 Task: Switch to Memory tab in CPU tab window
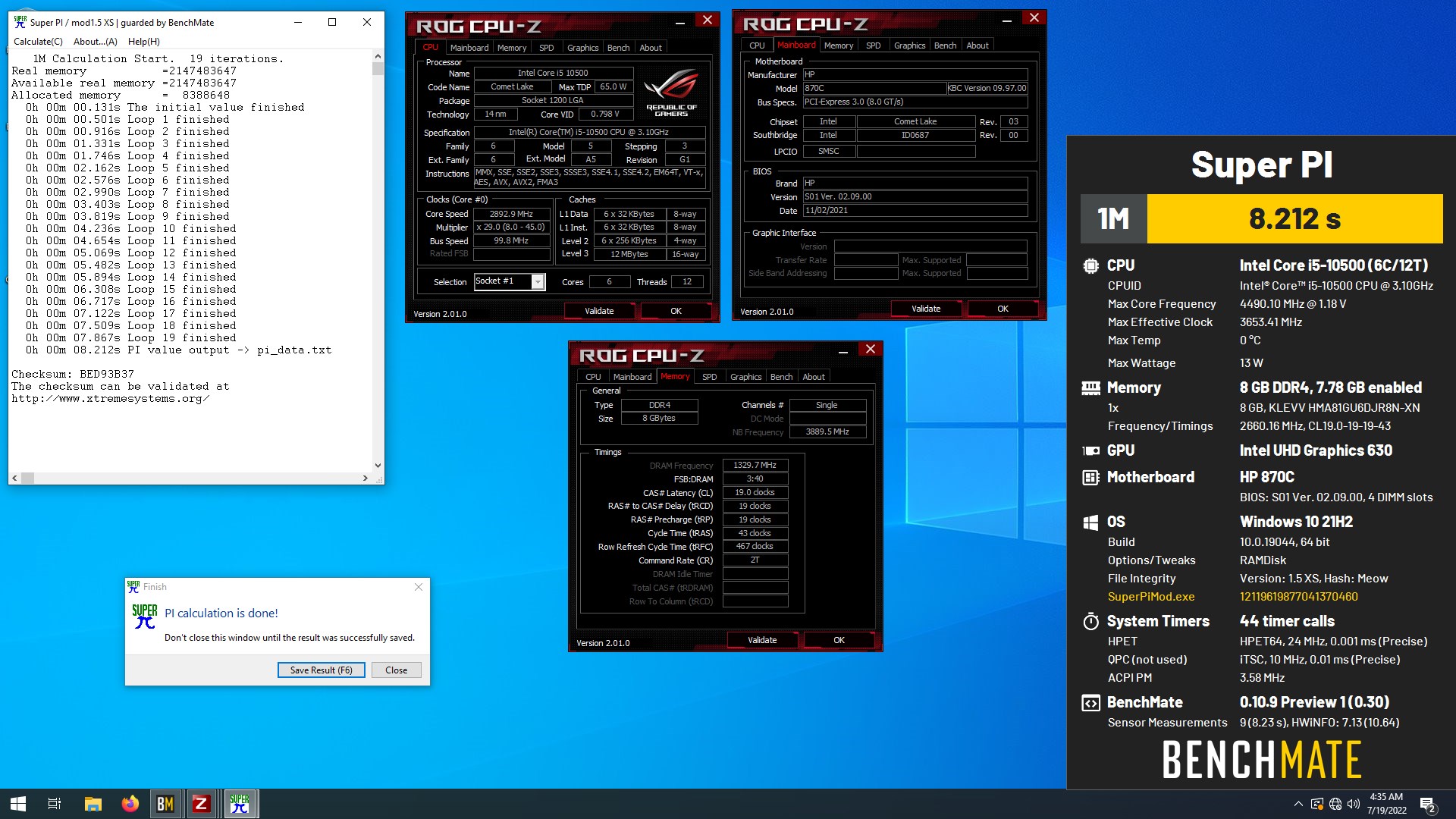coord(512,47)
